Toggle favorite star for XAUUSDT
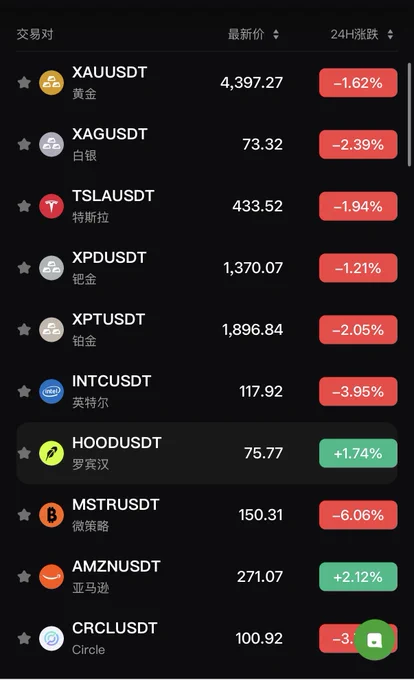414x680 pixels. coord(24,82)
